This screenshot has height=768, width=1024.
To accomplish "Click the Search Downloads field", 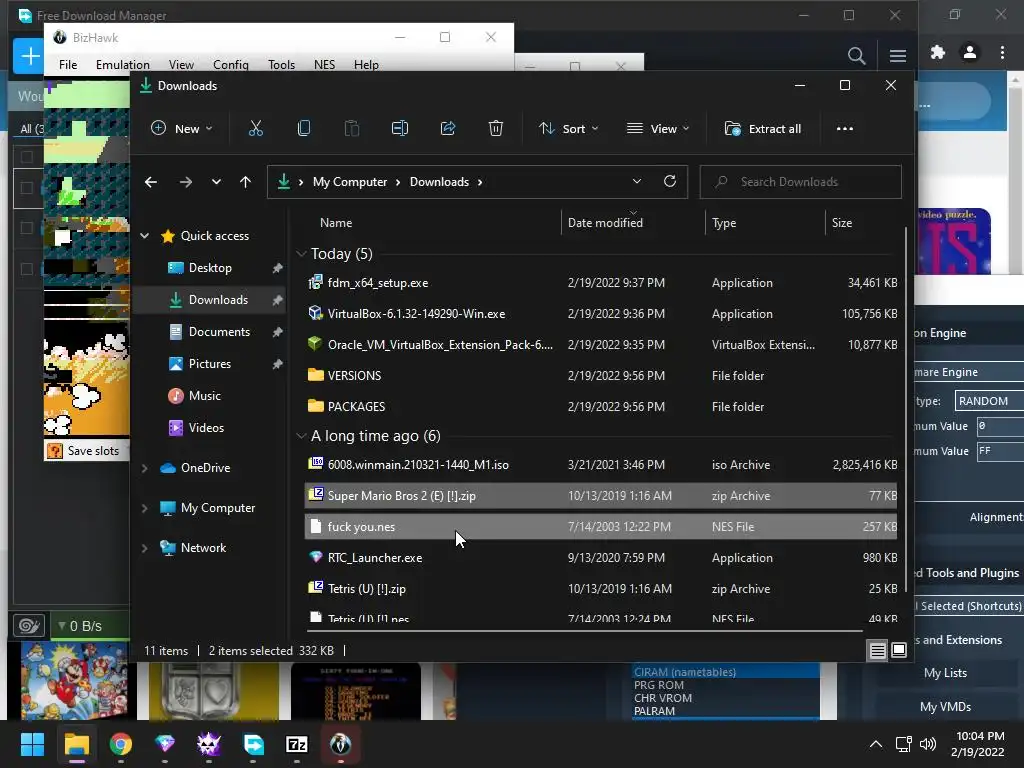I will point(801,182).
